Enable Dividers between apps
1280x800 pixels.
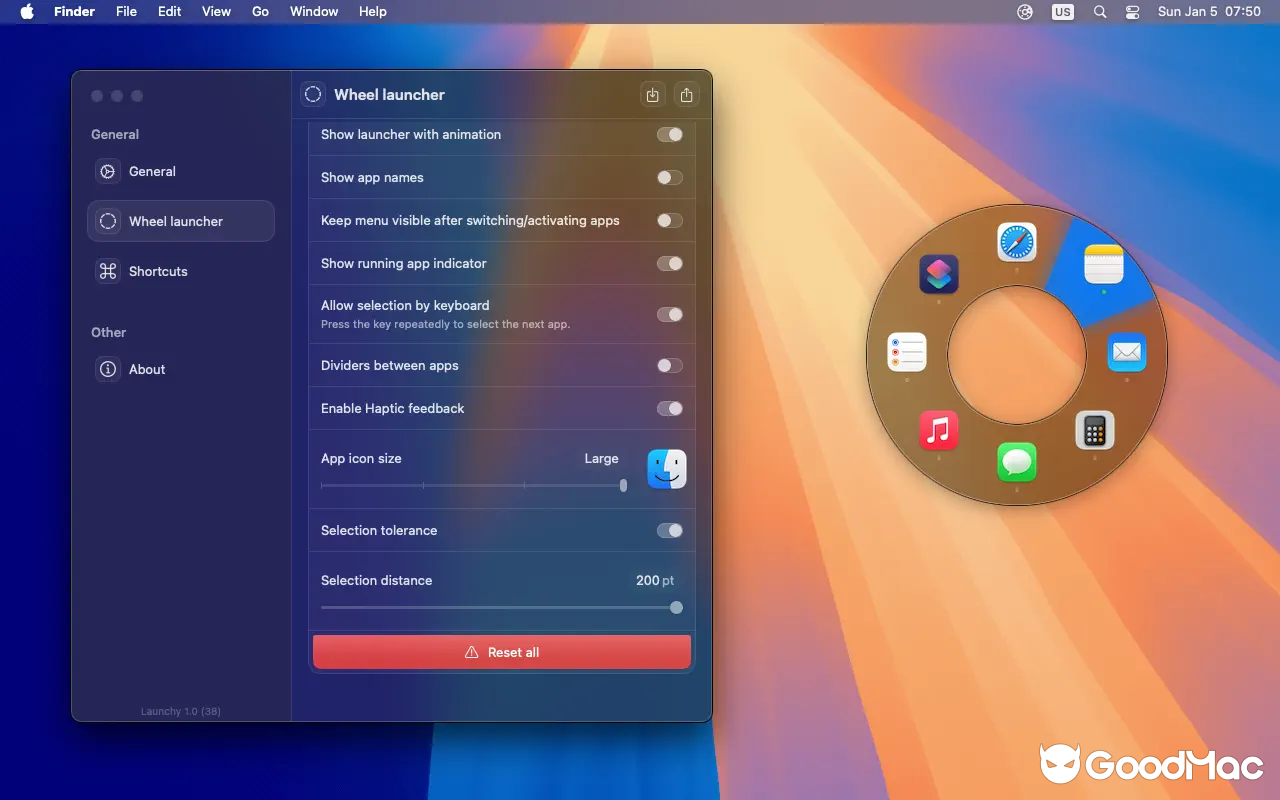coord(670,365)
